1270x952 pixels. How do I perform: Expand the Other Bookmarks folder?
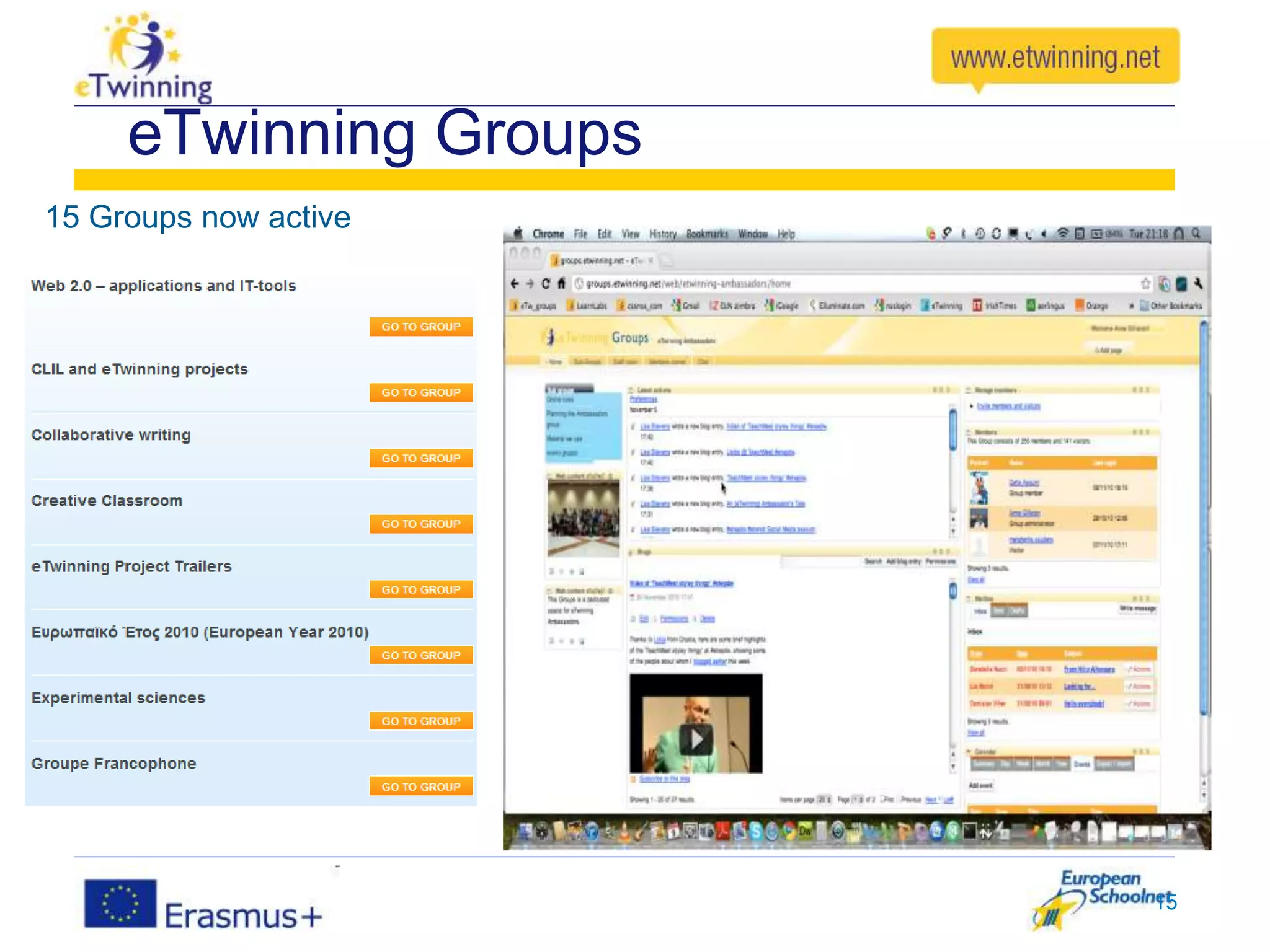click(x=1171, y=306)
